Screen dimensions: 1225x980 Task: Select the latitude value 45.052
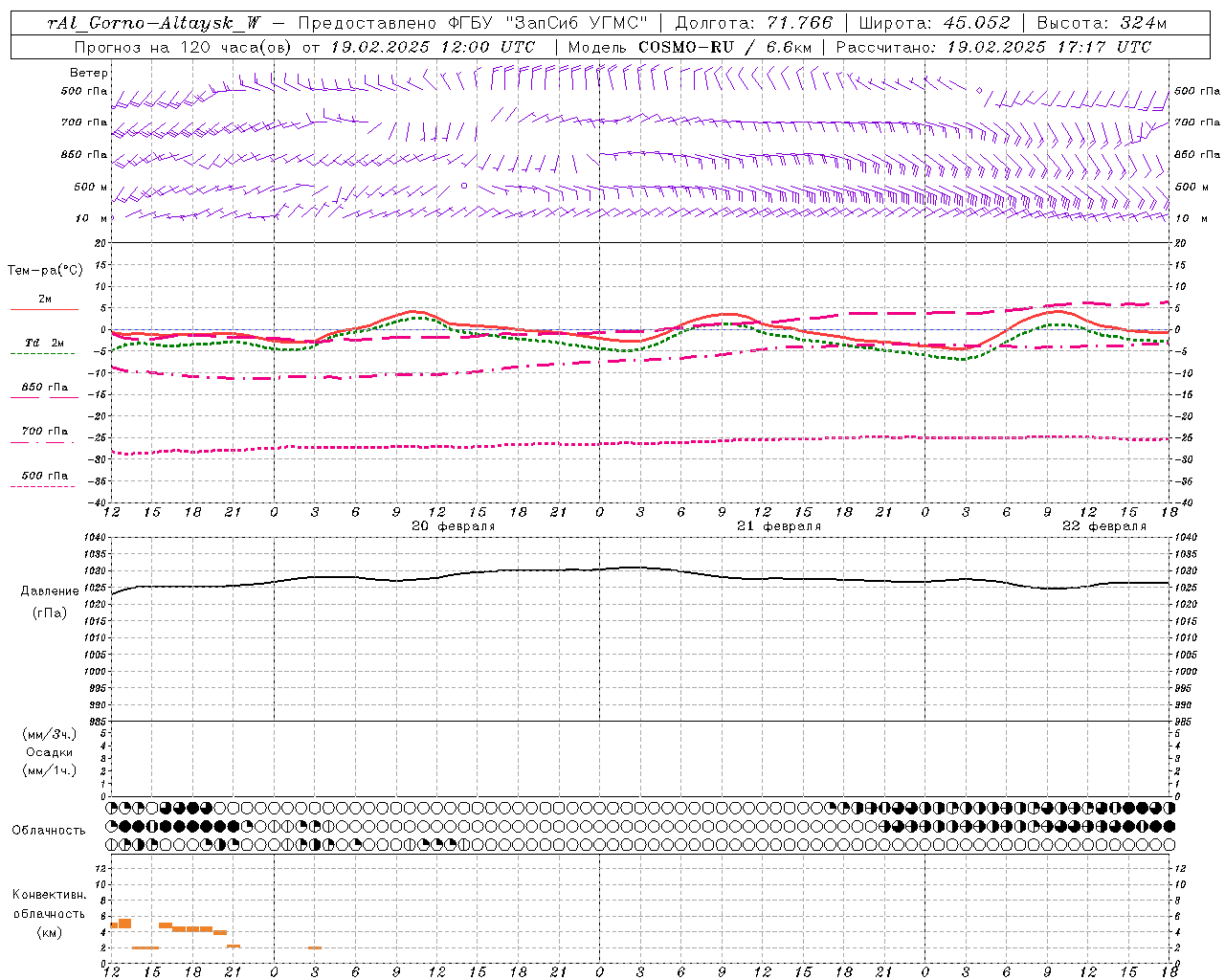[977, 23]
